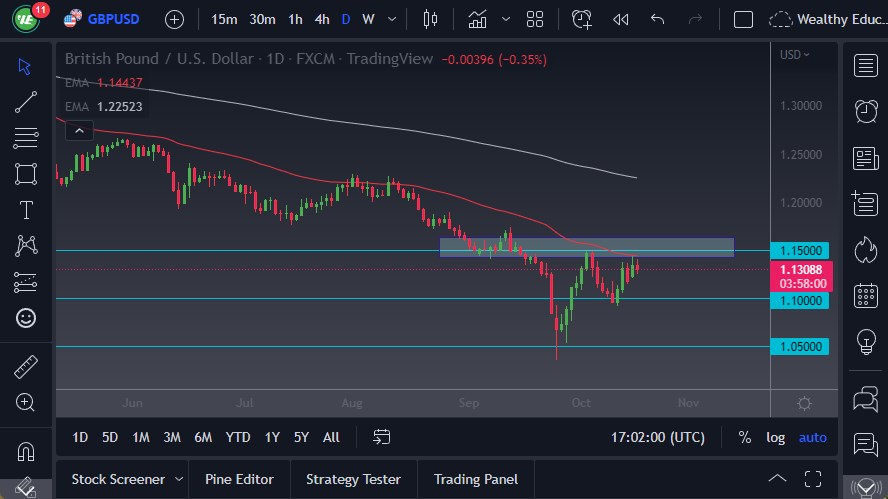Viewport: 888px width, 499px height.
Task: Open the emoji icons tool
Action: [26, 318]
